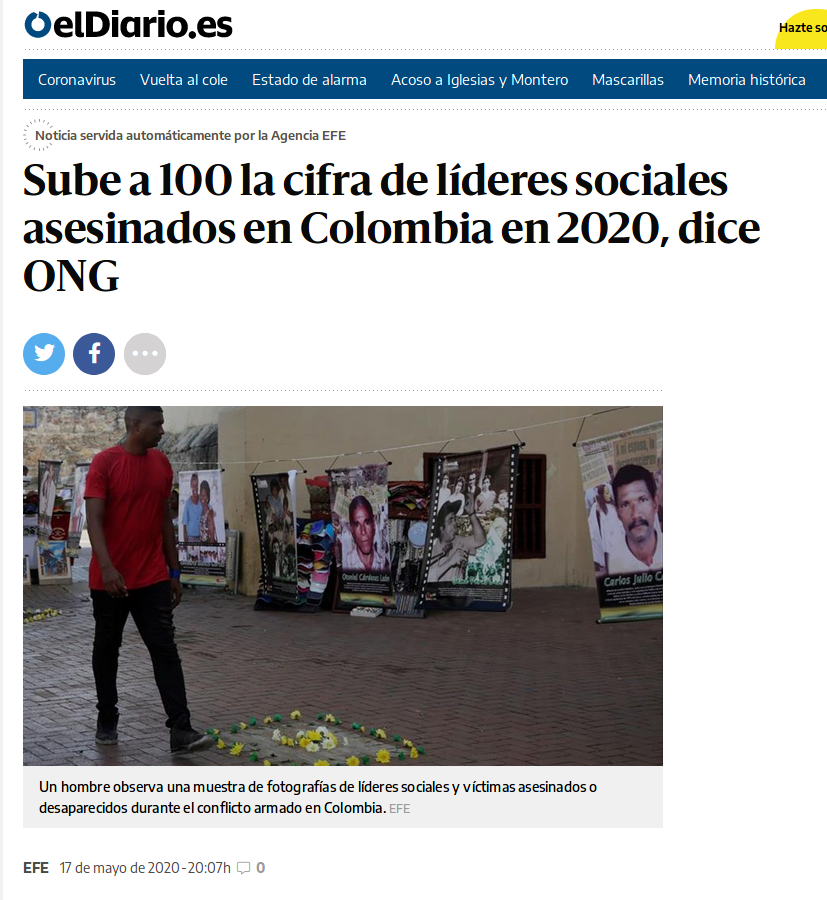Click the EFE author label
827x900 pixels.
[36, 868]
